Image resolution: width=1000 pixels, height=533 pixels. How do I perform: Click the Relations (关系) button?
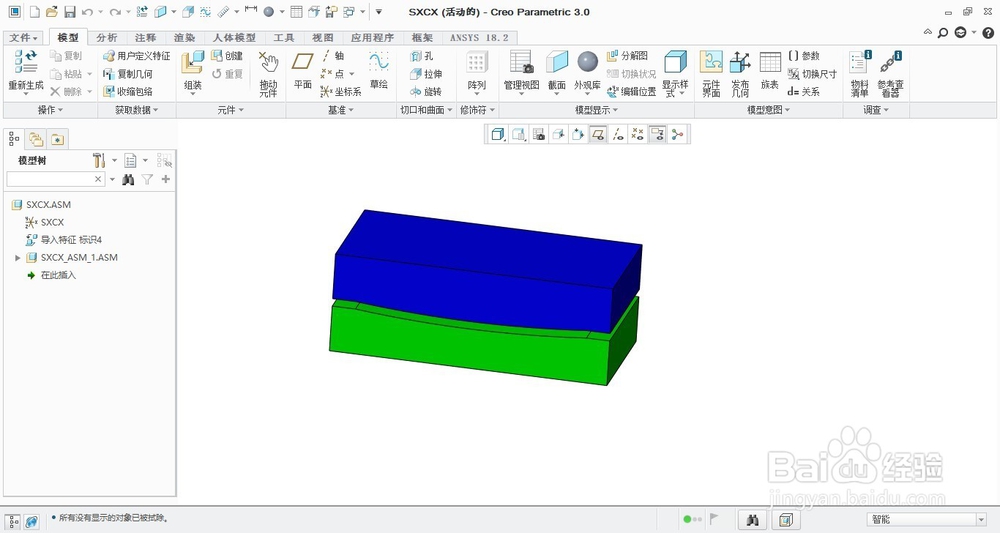coord(804,92)
